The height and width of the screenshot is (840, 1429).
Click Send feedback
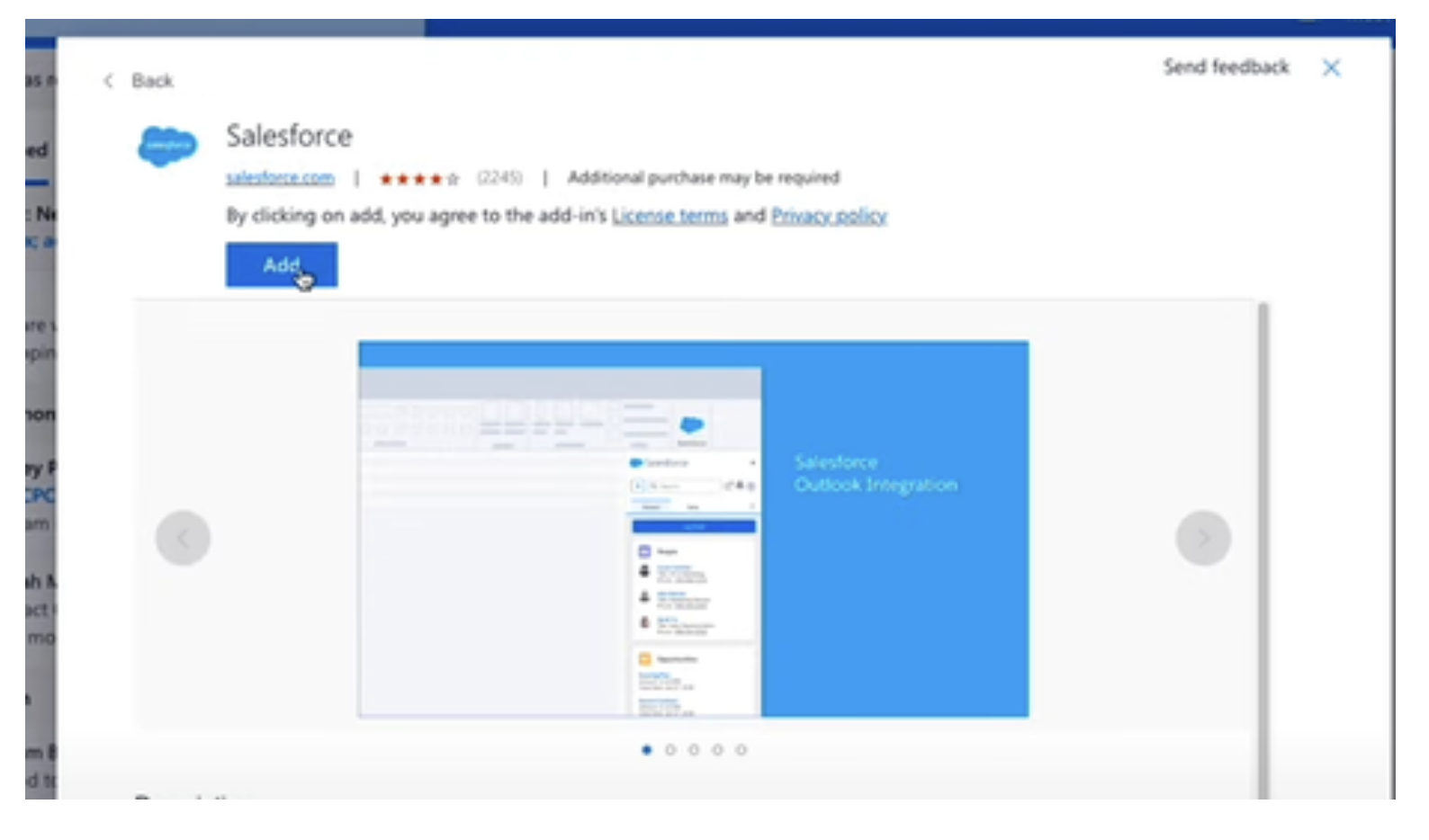[x=1226, y=67]
